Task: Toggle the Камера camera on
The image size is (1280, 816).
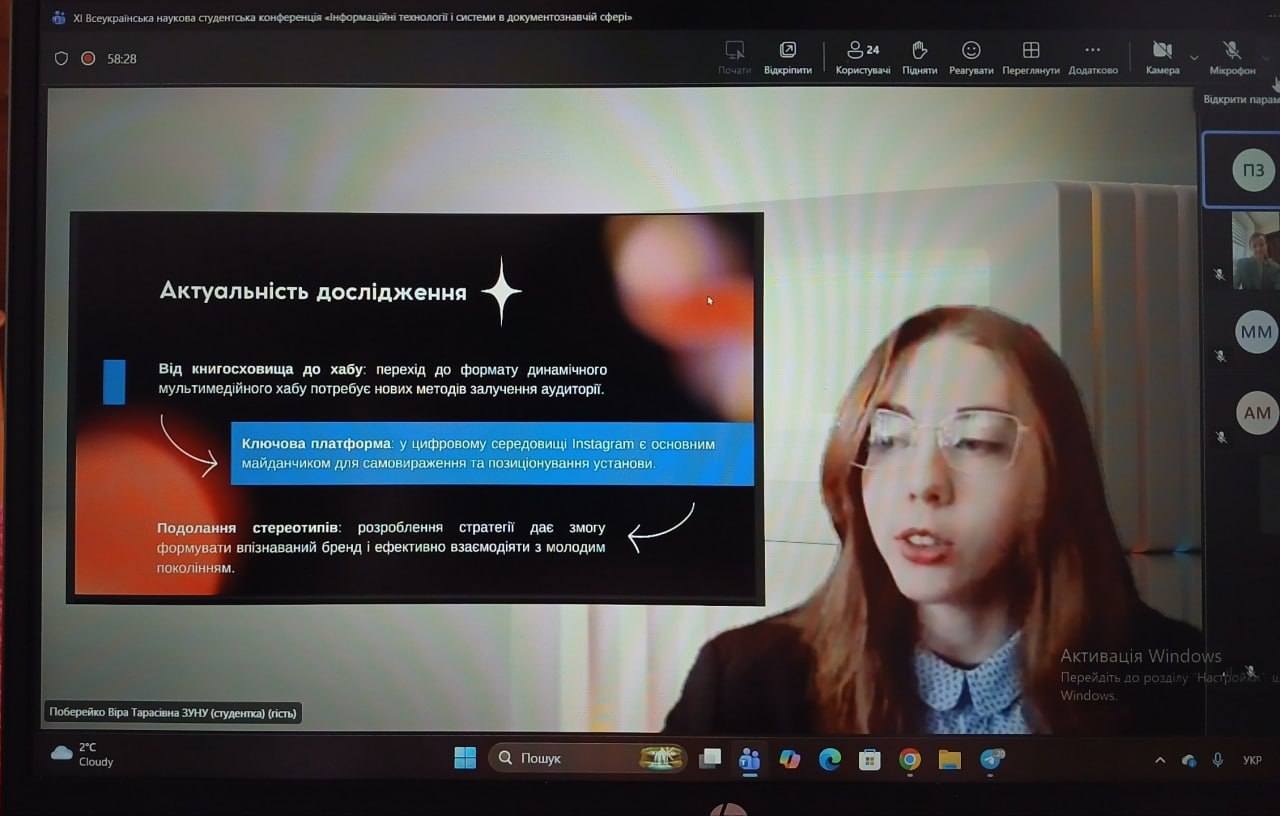Action: click(1162, 57)
